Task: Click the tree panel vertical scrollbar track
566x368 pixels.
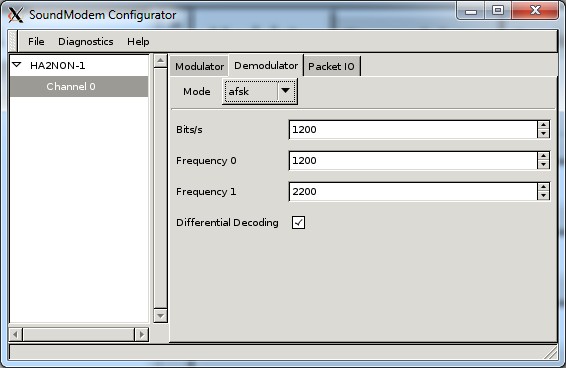Action: (160, 188)
